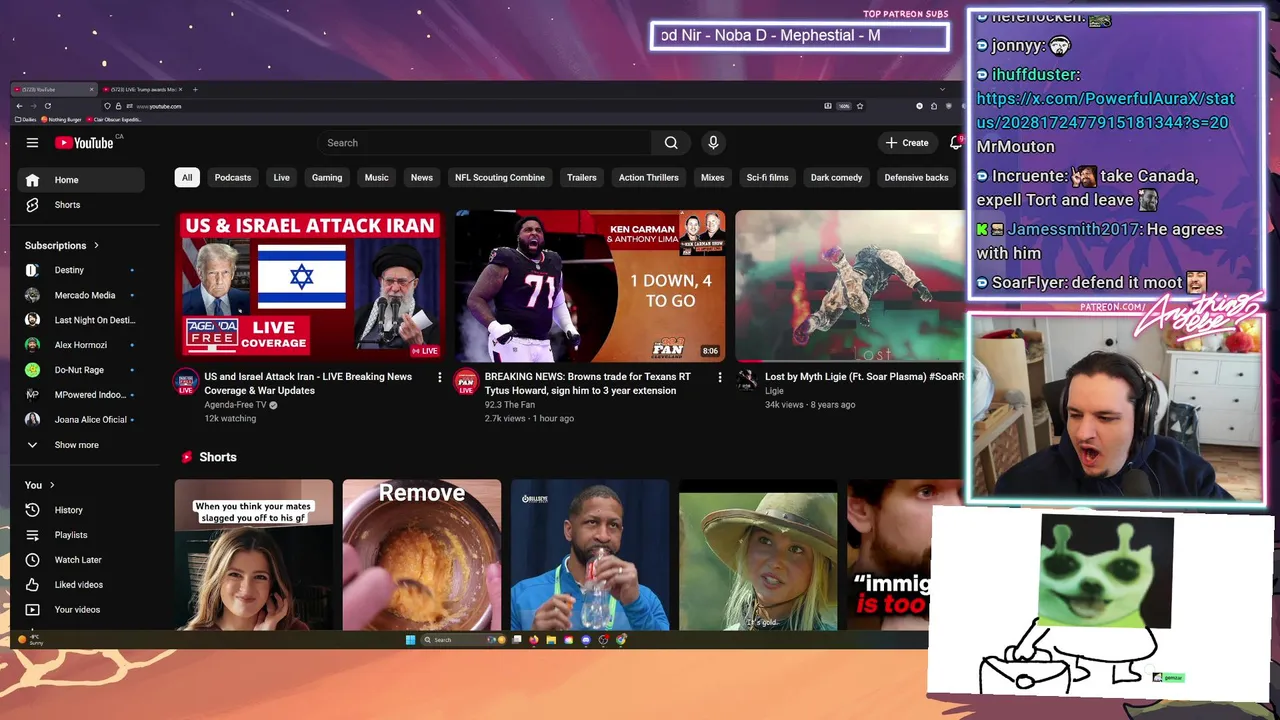
Task: Select the Mixes filter chip
Action: click(713, 178)
